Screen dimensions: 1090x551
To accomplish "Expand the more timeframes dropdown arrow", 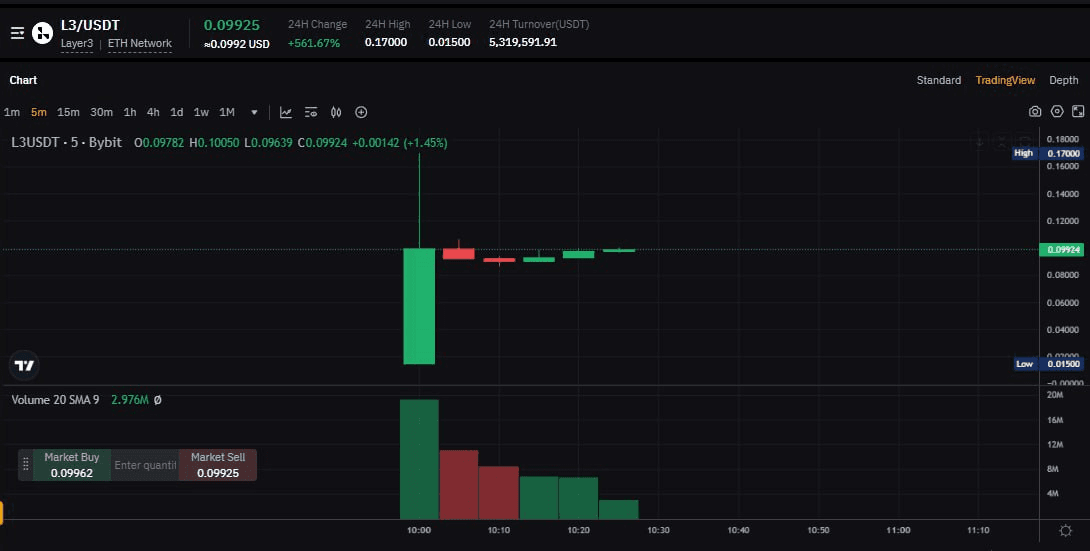I will pos(254,112).
